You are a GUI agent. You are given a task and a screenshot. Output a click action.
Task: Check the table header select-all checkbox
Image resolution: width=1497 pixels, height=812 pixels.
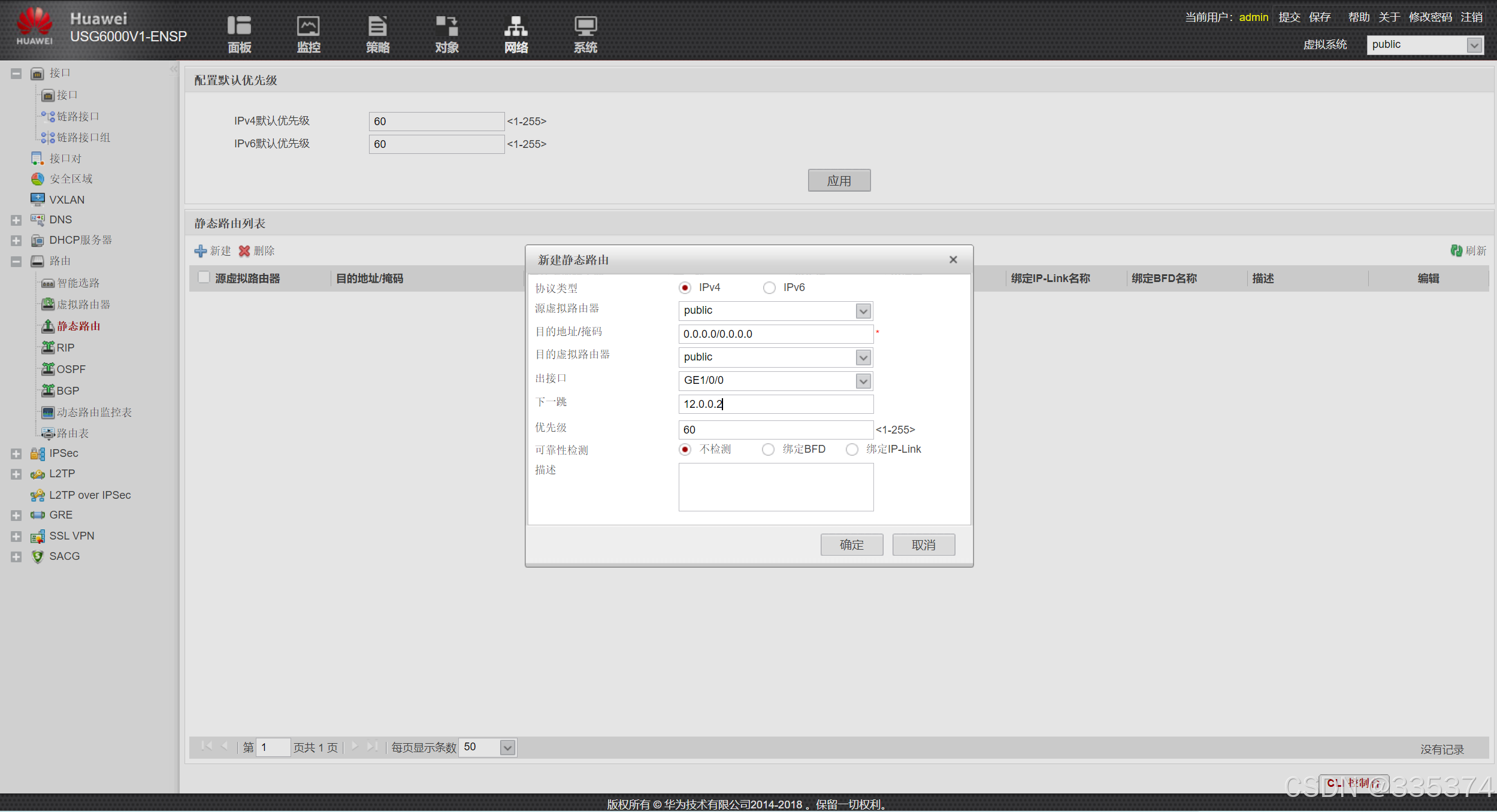coord(204,277)
